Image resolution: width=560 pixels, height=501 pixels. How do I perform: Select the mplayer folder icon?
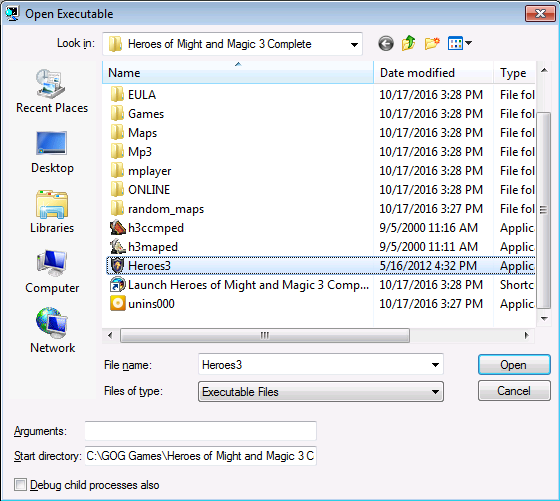[x=117, y=170]
